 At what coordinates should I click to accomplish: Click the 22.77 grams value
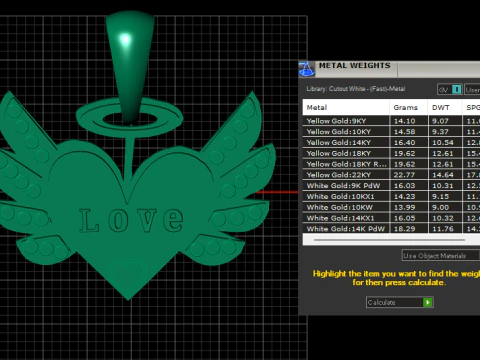(x=405, y=175)
